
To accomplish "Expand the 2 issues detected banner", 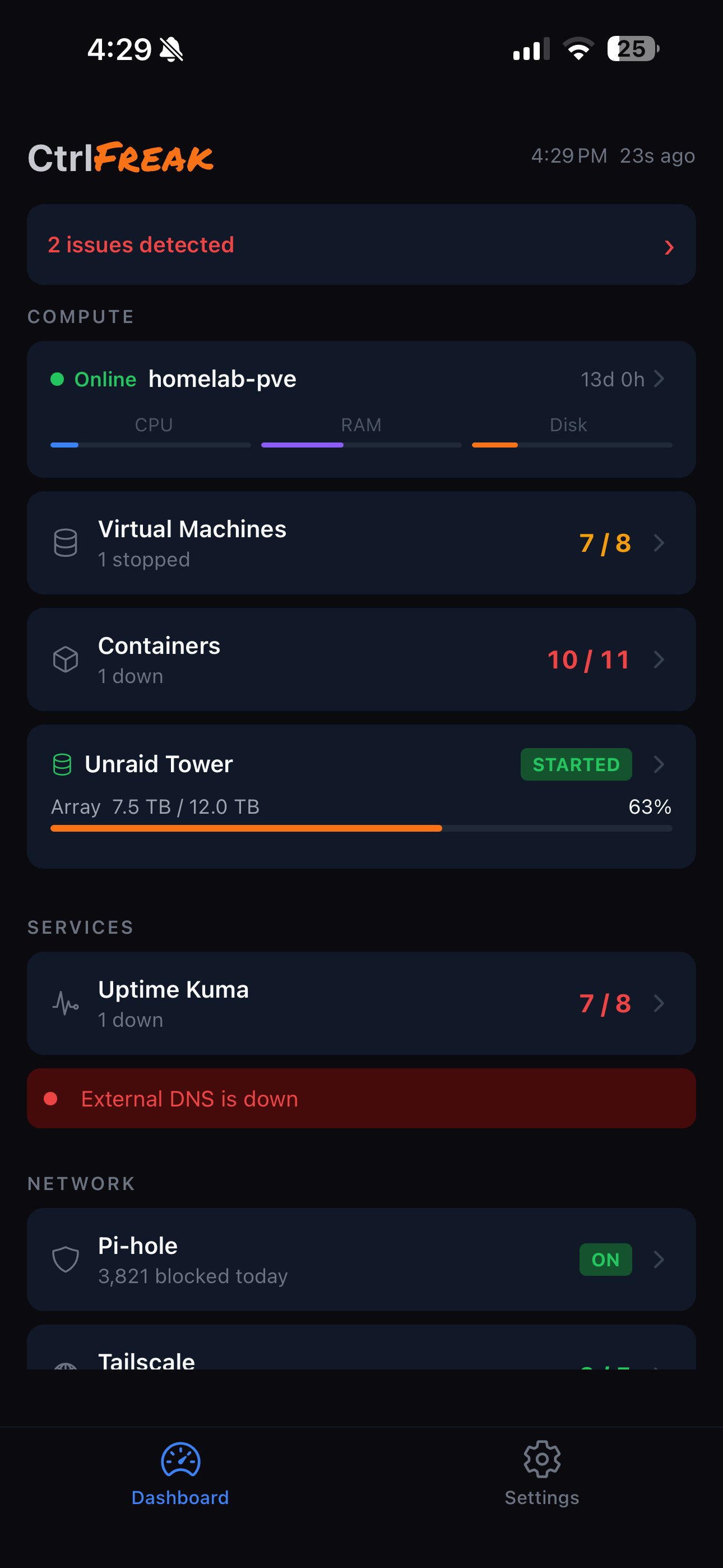I will (x=361, y=245).
